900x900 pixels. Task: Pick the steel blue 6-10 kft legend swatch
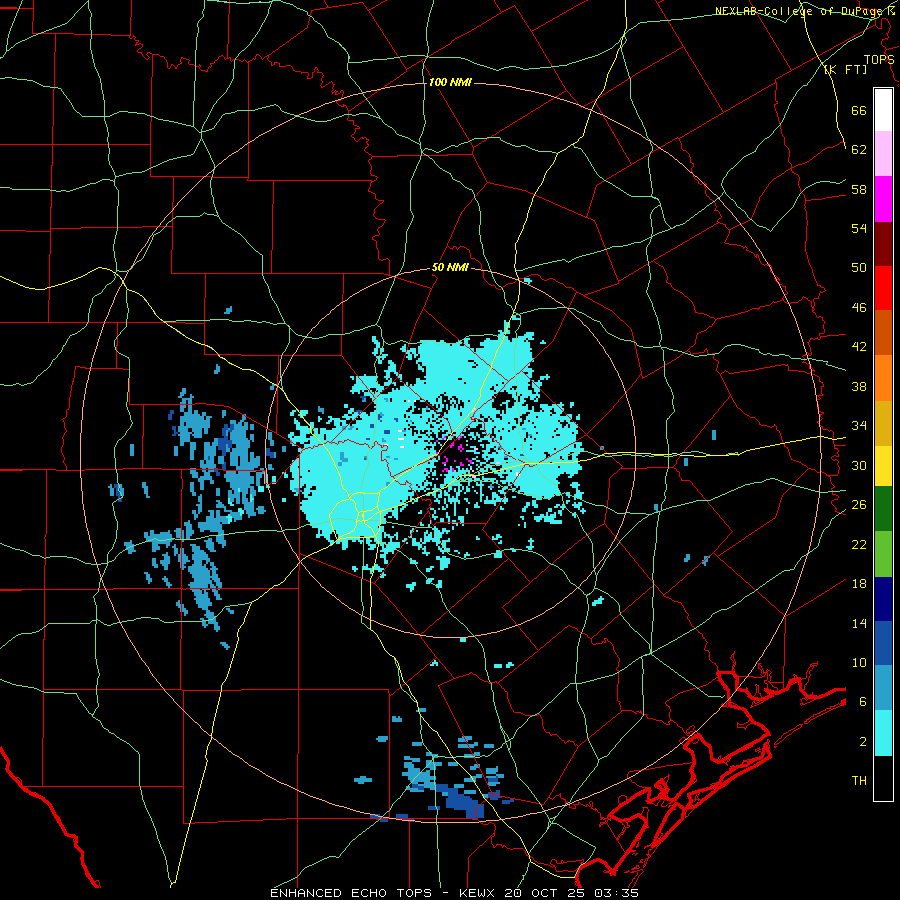(x=883, y=688)
